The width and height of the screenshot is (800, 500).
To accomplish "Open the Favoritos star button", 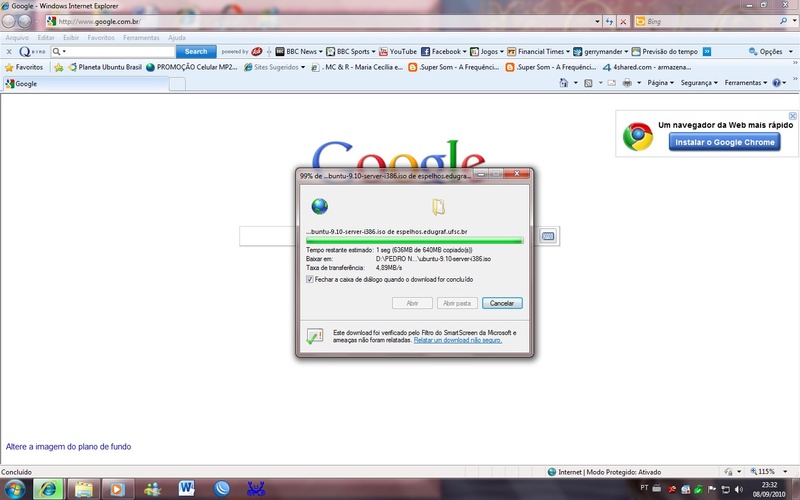I will (x=23, y=67).
